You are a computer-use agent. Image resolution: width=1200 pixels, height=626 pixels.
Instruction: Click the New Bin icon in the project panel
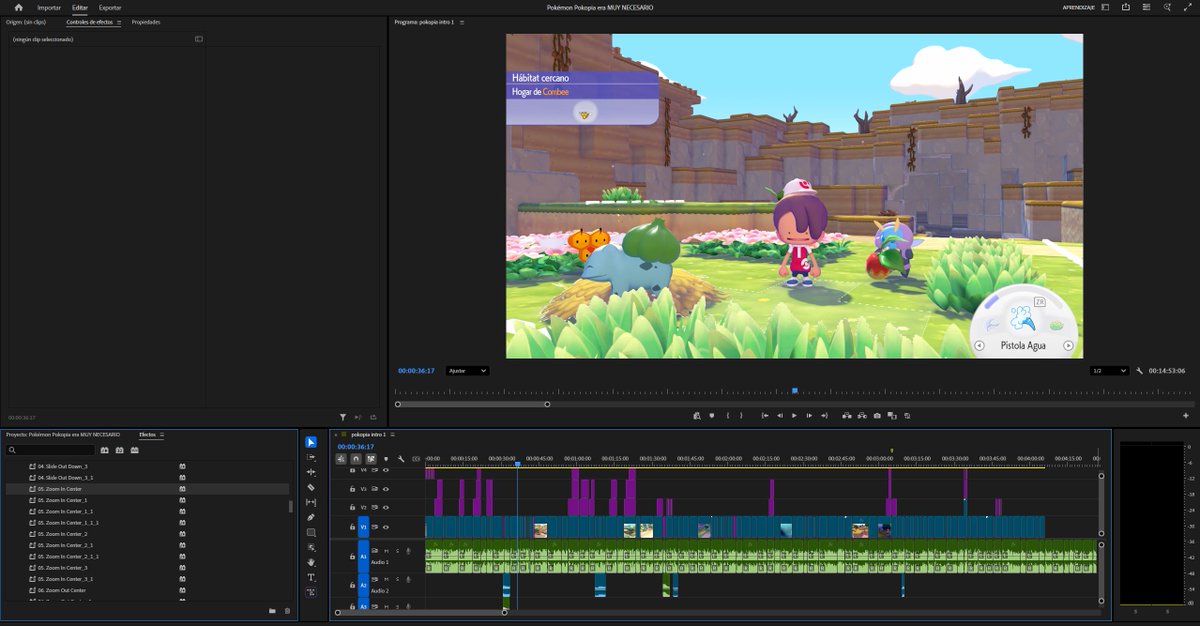(273, 610)
